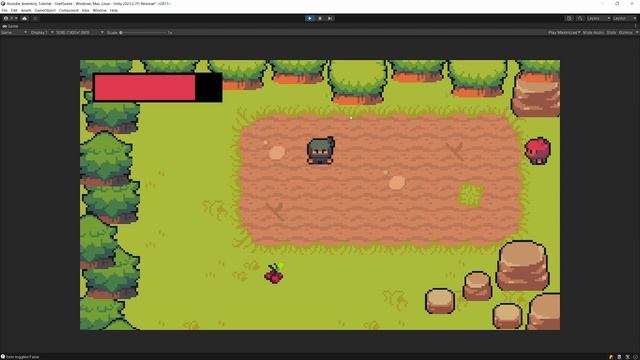Open the Layers dropdown
The width and height of the screenshot is (640, 360).
point(598,18)
